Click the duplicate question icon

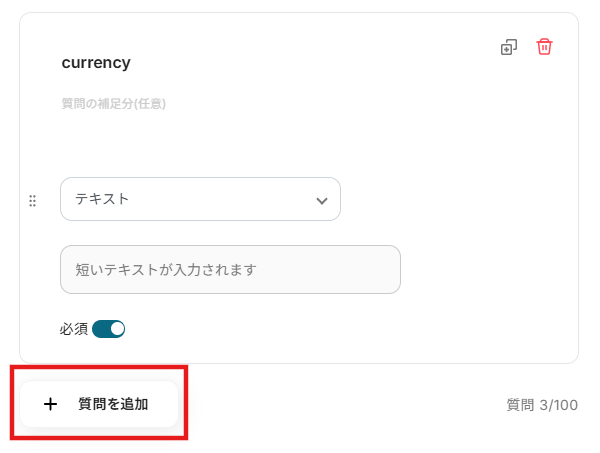pyautogui.click(x=509, y=47)
